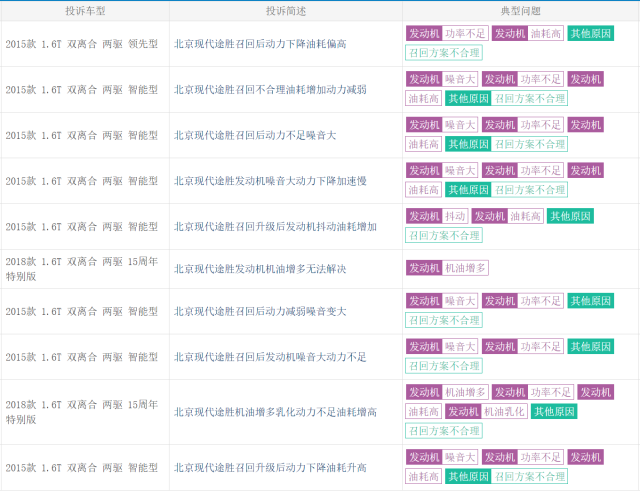The height and width of the screenshot is (492, 640).
Task: Open complaint 北京现代途胜召回升级后发动机抖动油耗增加
Action: (275, 227)
